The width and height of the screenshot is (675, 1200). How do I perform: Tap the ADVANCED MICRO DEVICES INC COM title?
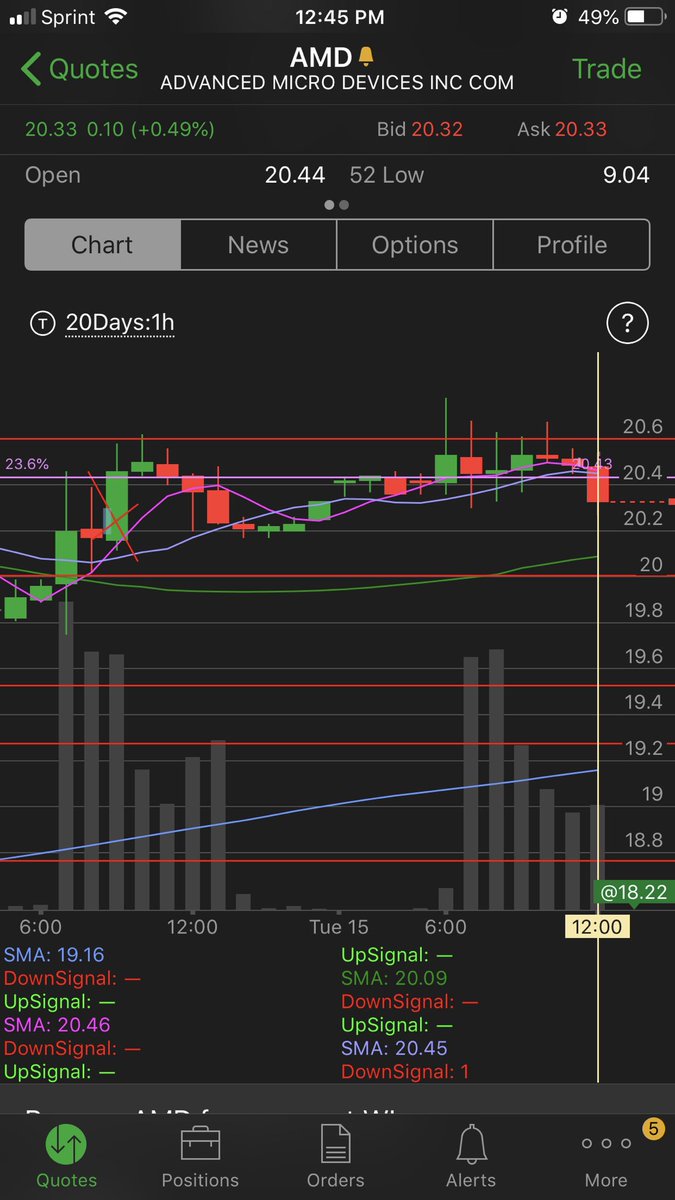337,83
